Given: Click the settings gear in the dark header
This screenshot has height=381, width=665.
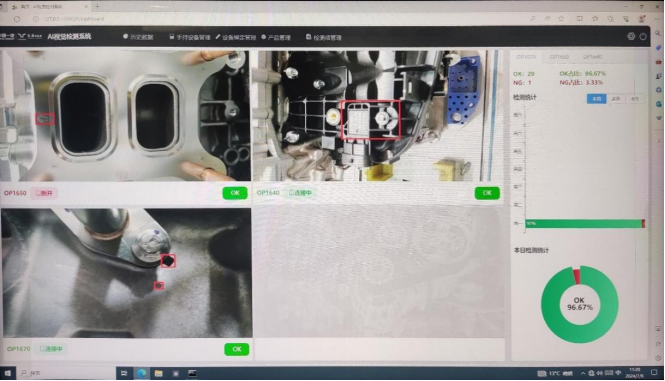Looking at the screenshot, I should [631, 36].
